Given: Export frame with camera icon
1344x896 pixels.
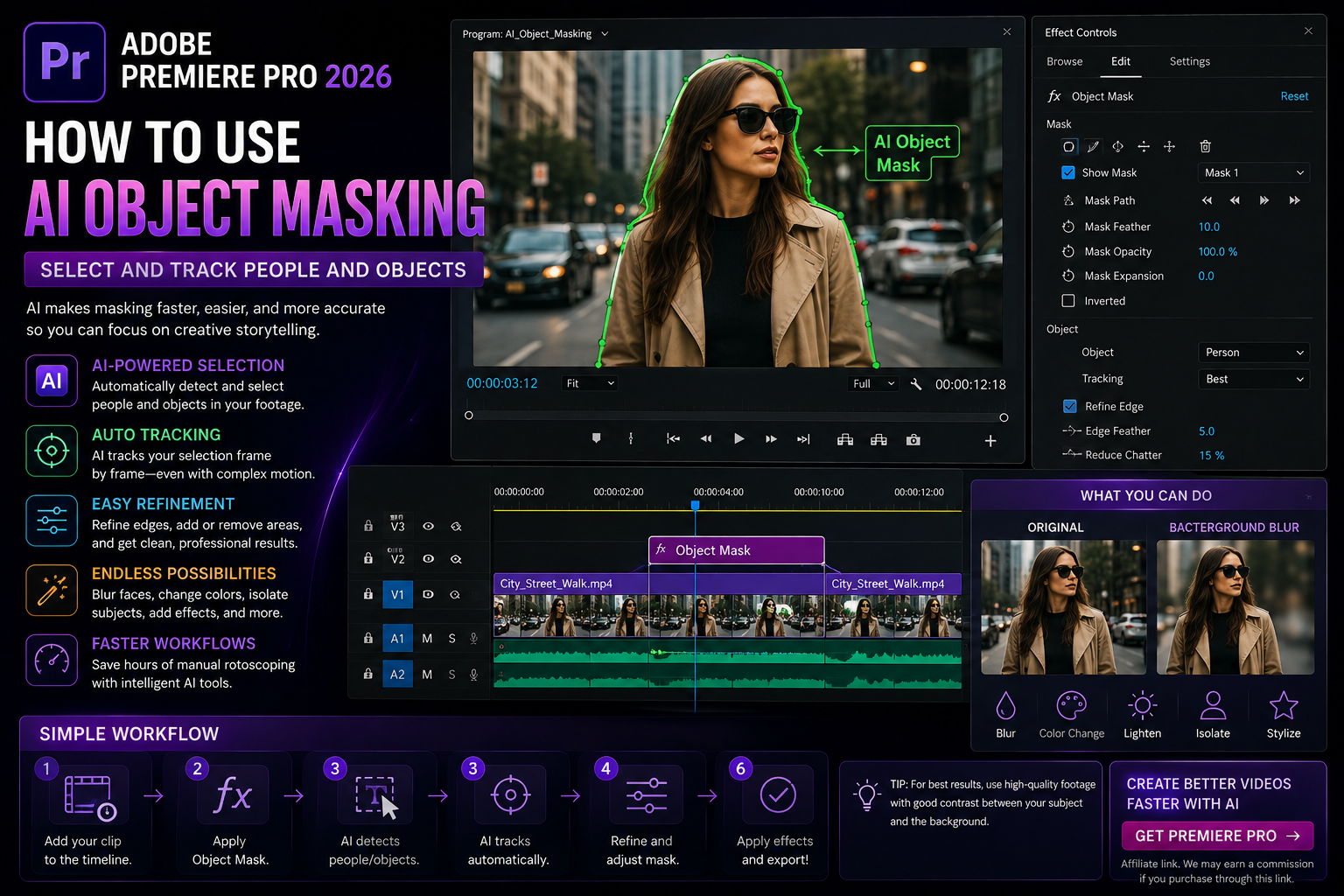Looking at the screenshot, I should coord(913,439).
